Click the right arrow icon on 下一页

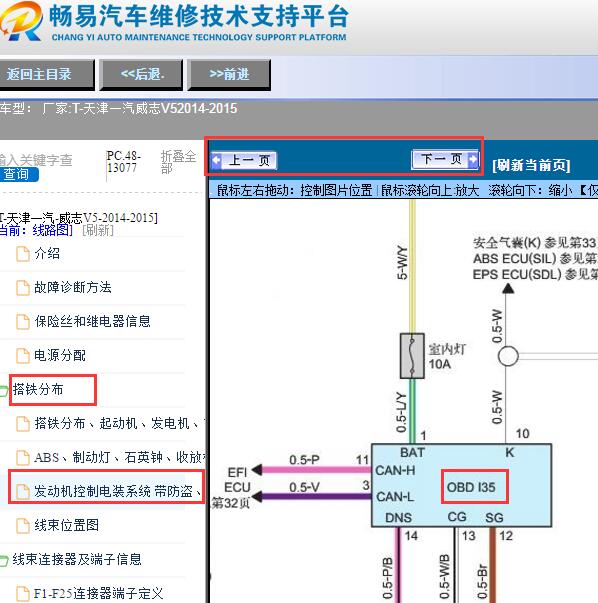tap(473, 158)
